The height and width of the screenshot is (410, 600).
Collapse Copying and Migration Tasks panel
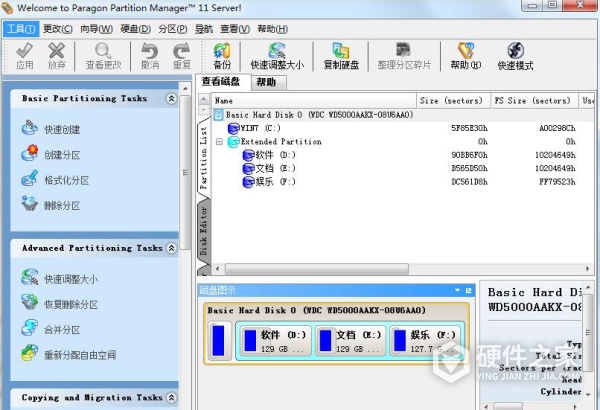pyautogui.click(x=171, y=397)
